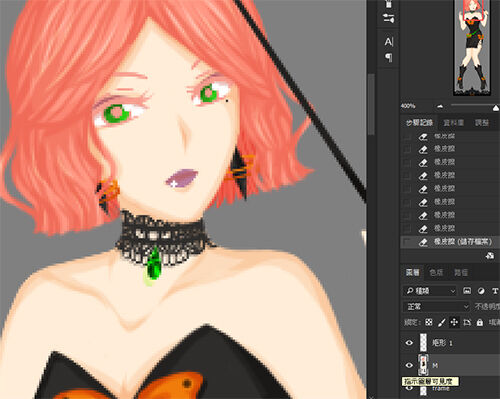Open the 正常 blend mode dropdown
The width and height of the screenshot is (500, 399).
(x=437, y=306)
